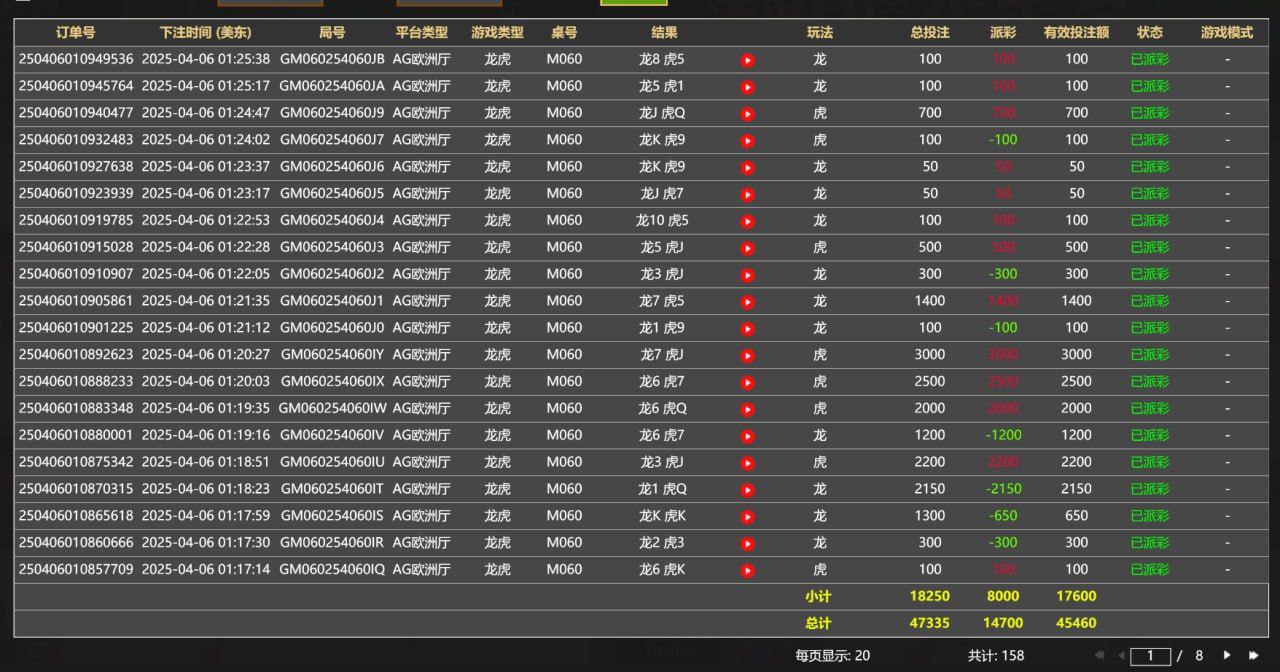Click the page number input field

coord(1150,656)
